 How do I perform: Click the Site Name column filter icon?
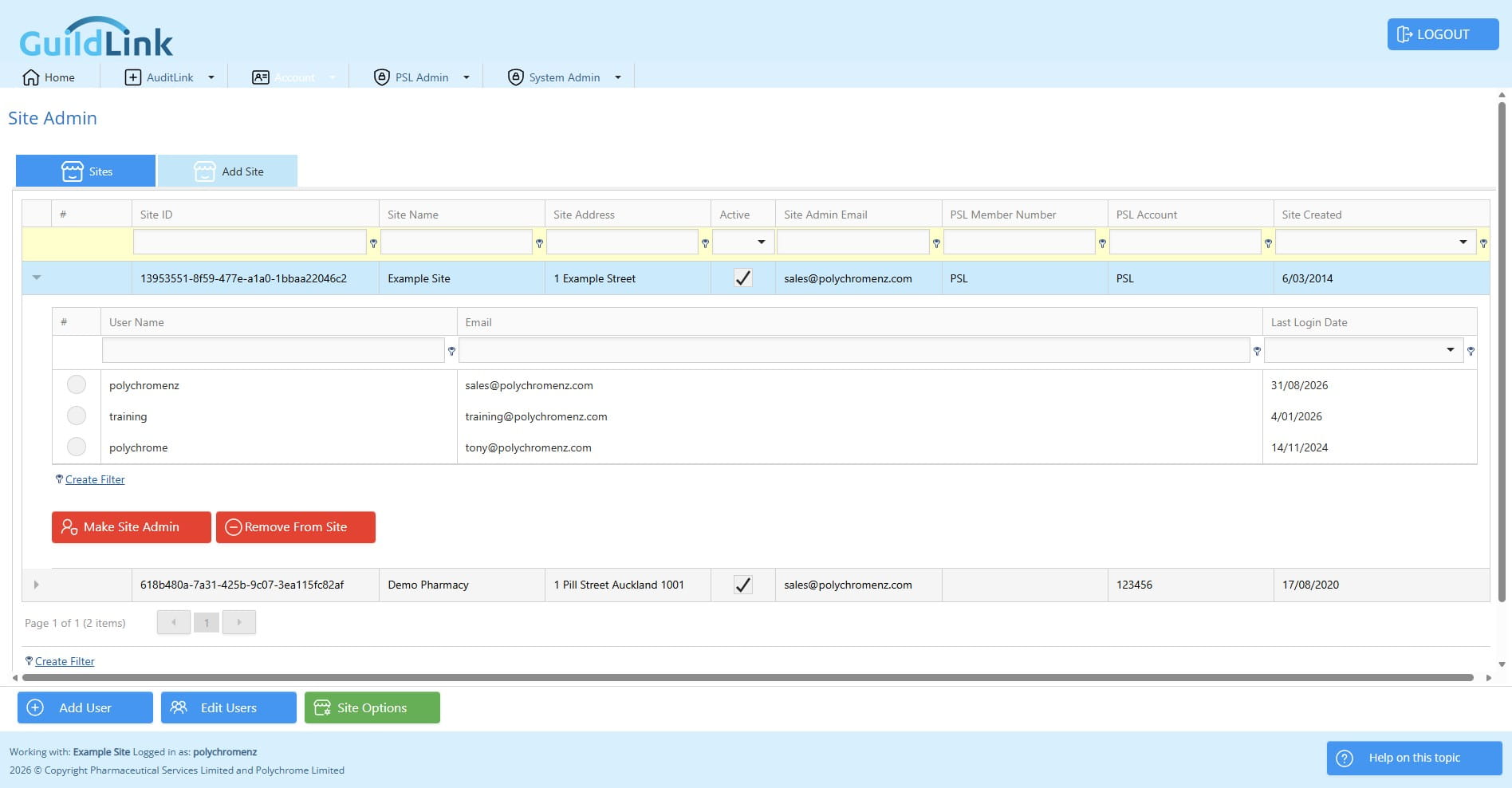click(x=539, y=242)
